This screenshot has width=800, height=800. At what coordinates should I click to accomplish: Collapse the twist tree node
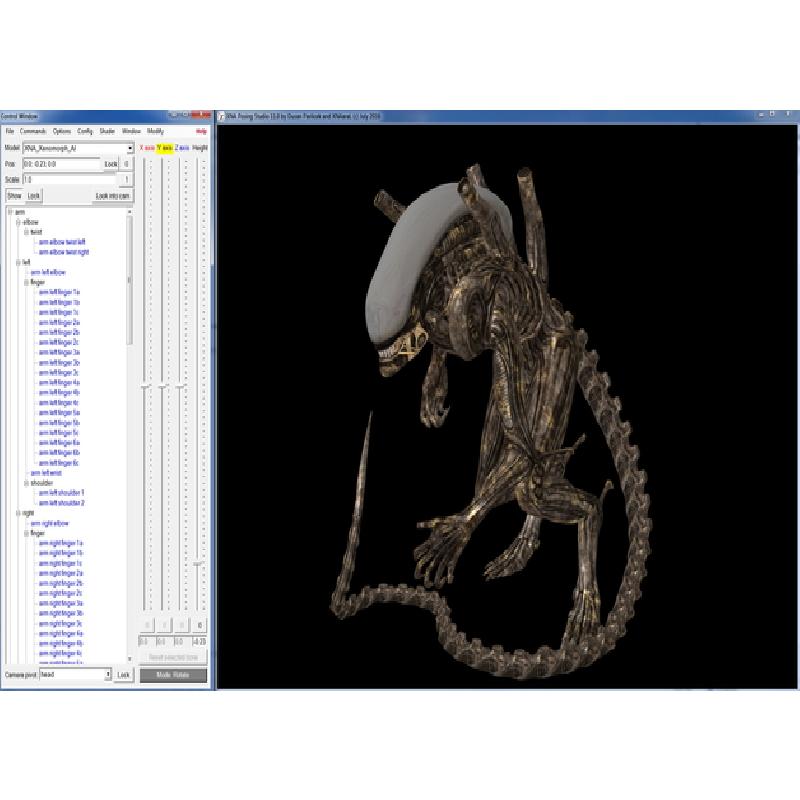coord(27,232)
